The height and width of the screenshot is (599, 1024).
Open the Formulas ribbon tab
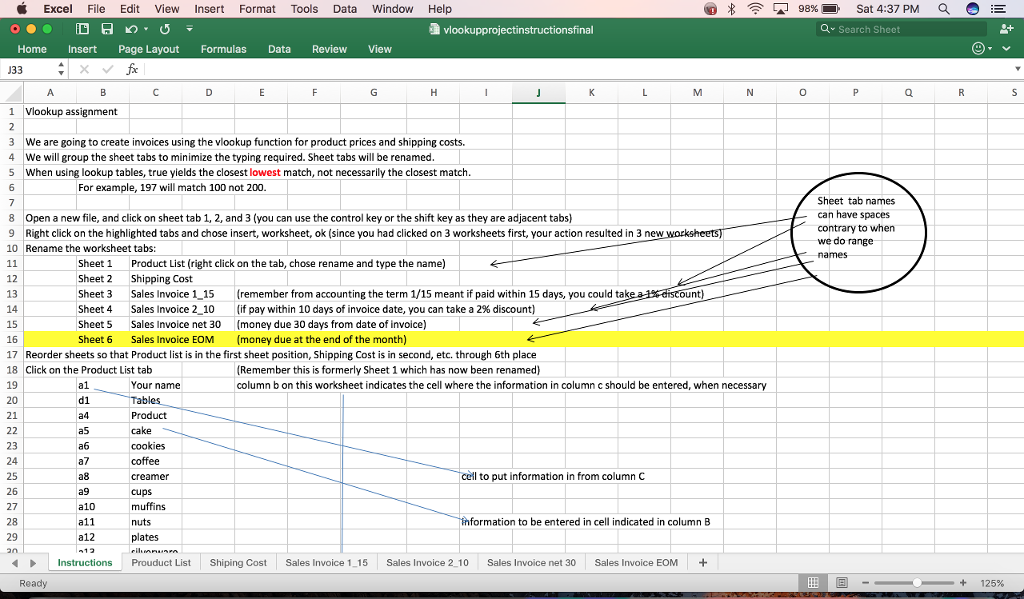(223, 49)
